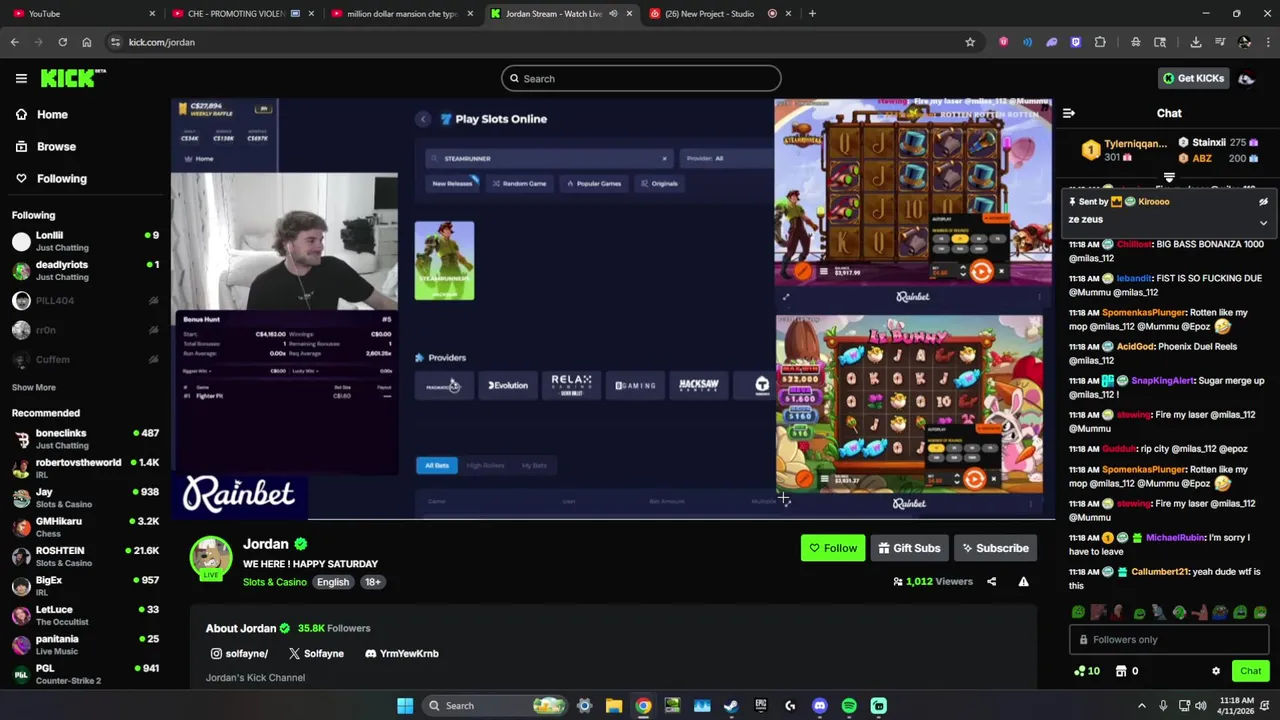Open Solfayne X profile link
Screen dimensions: 1280x720
coord(316,654)
